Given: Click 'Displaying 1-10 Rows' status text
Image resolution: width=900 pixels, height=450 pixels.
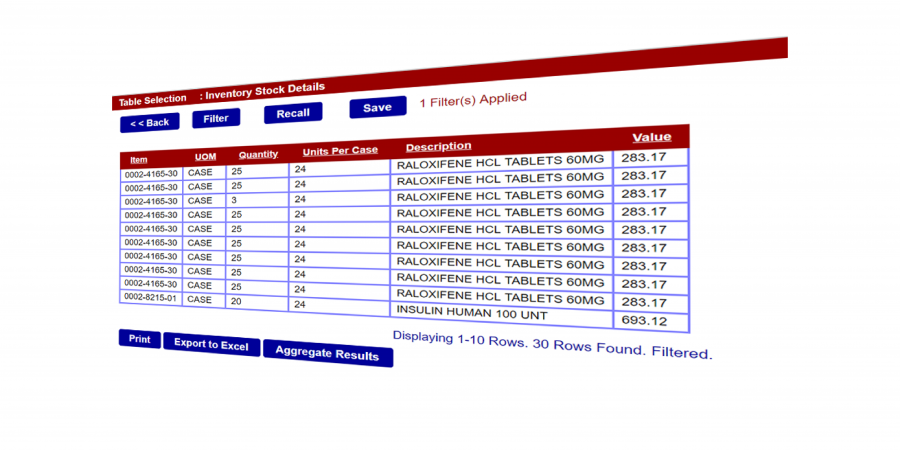Looking at the screenshot, I should click(x=460, y=339).
